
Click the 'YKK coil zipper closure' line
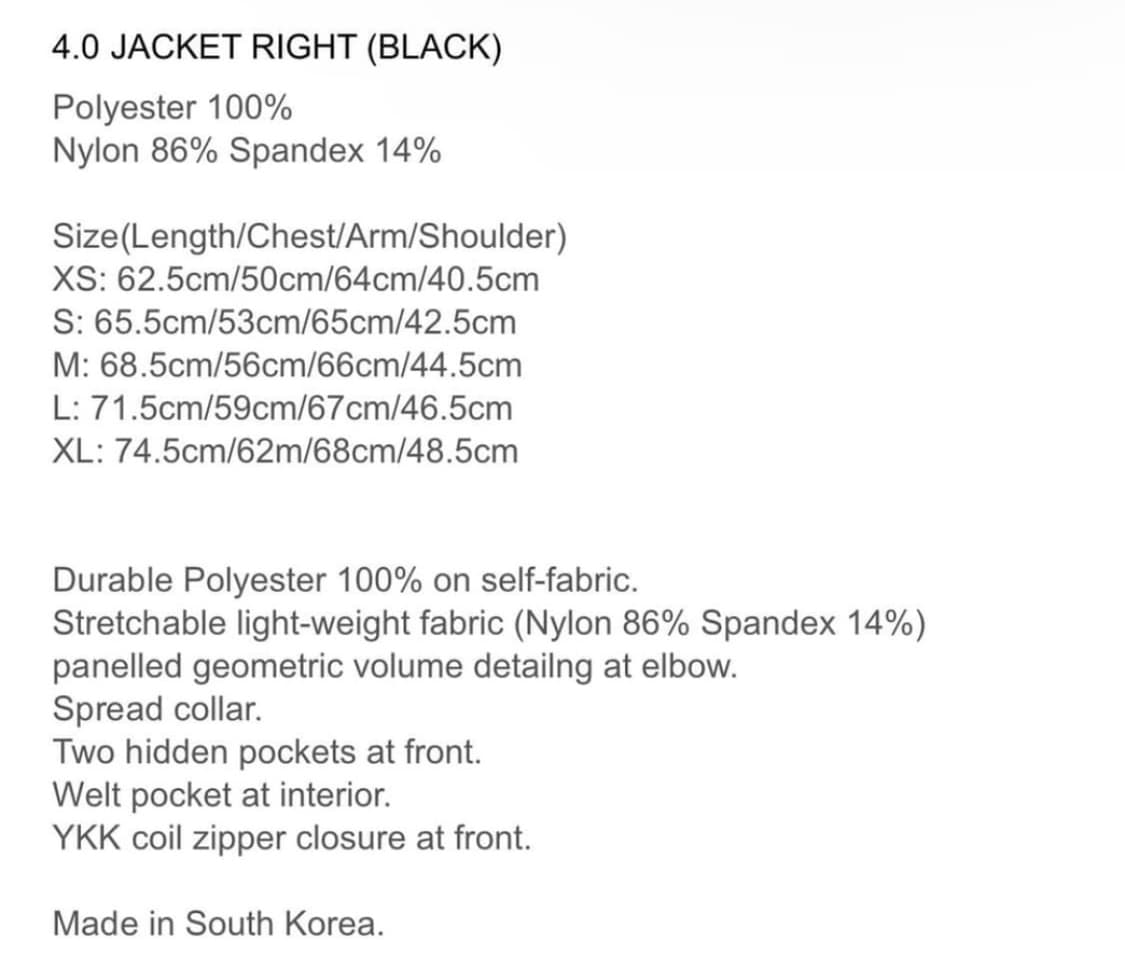[291, 838]
